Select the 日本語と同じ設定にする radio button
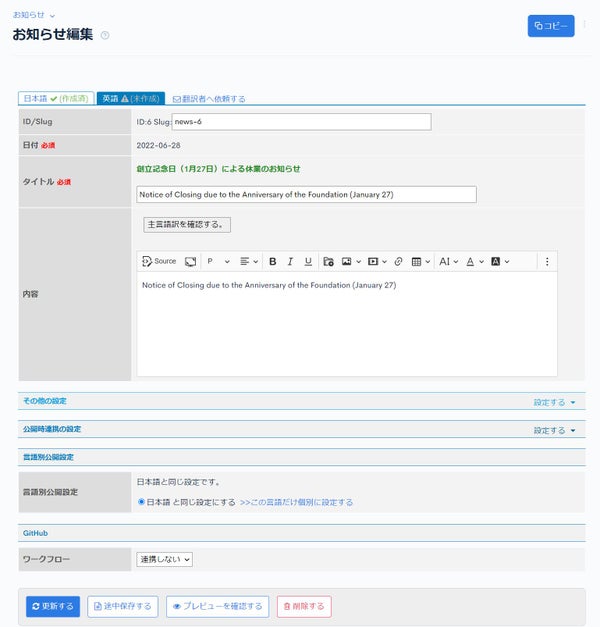This screenshot has width=600, height=627. pyautogui.click(x=141, y=502)
